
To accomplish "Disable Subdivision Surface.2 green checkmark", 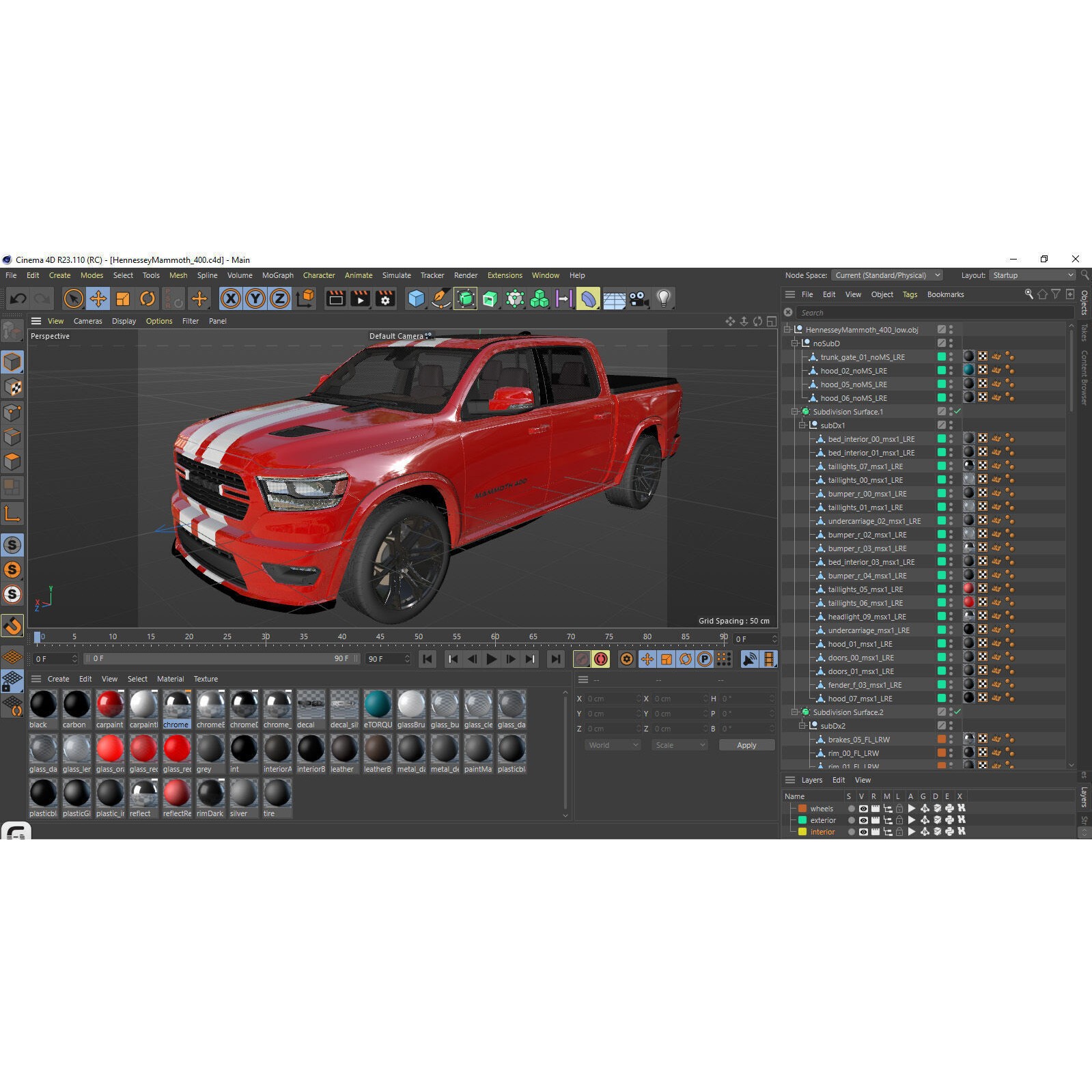I will pyautogui.click(x=957, y=712).
